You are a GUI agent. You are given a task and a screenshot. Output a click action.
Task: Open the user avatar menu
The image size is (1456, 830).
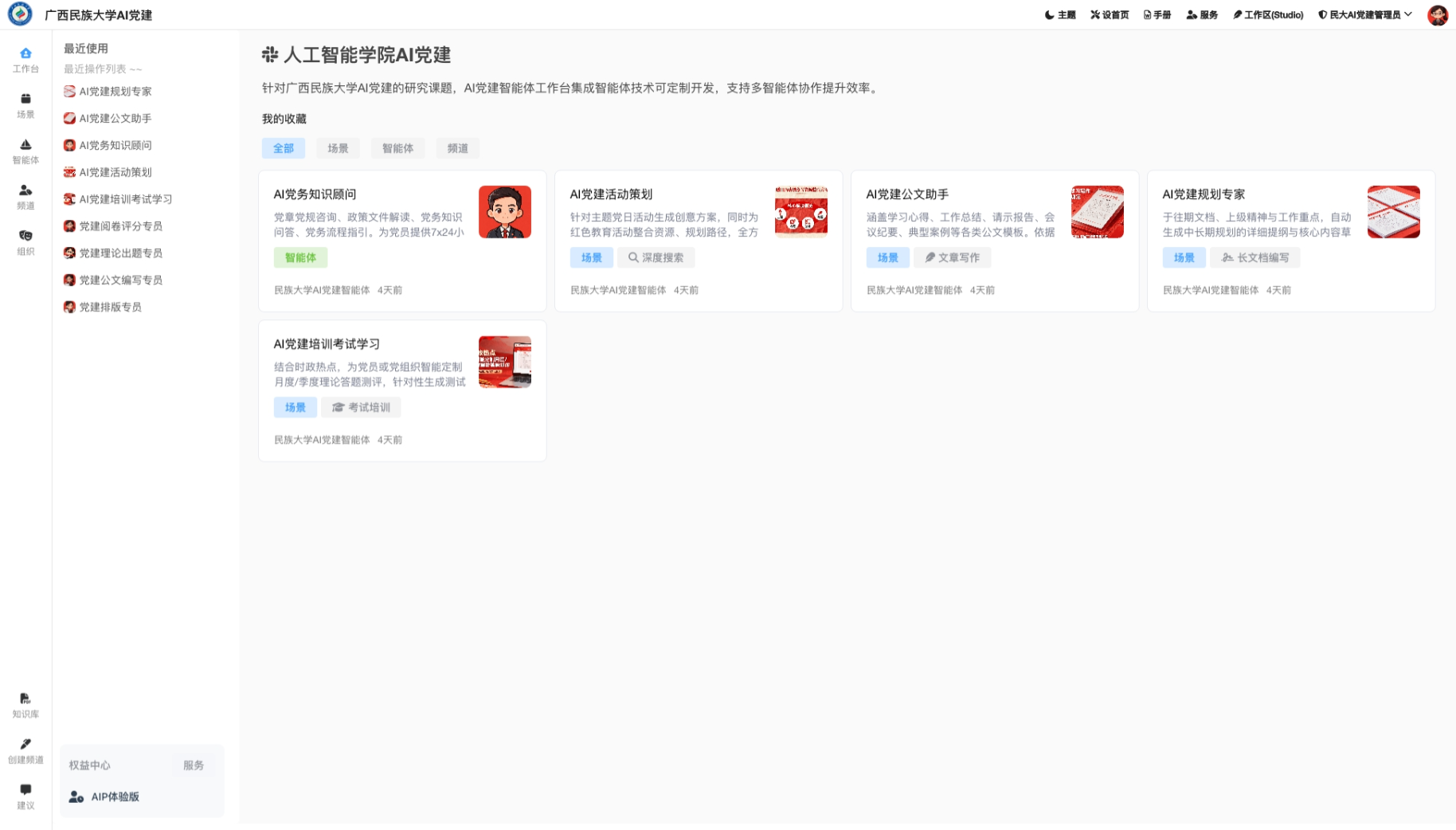coord(1437,15)
